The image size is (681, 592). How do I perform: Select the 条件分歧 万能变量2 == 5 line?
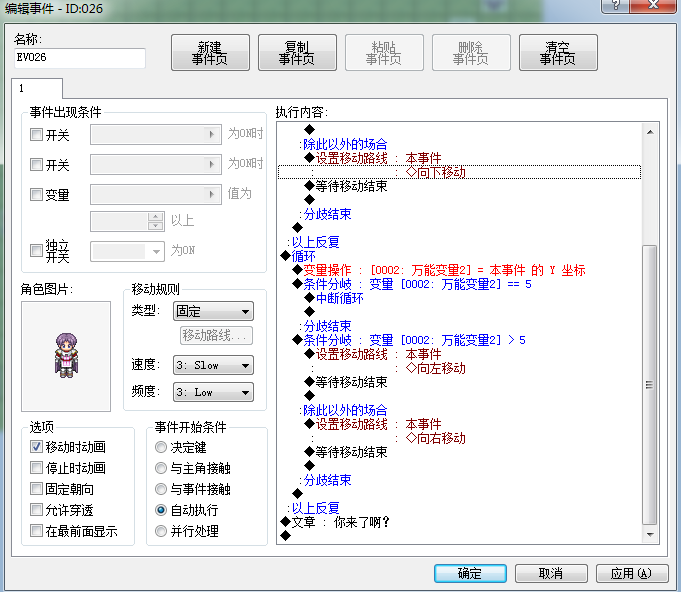click(459, 284)
